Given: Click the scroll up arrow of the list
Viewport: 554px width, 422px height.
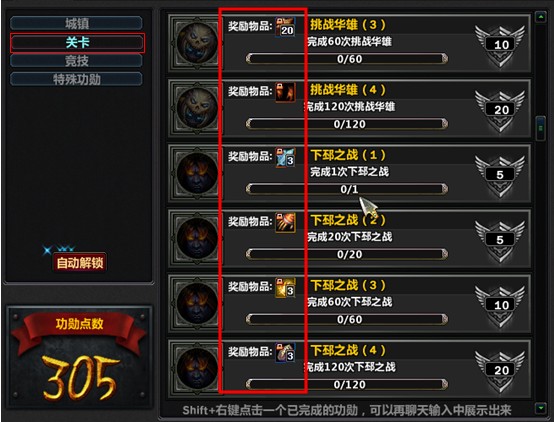Looking at the screenshot, I should tap(541, 17).
